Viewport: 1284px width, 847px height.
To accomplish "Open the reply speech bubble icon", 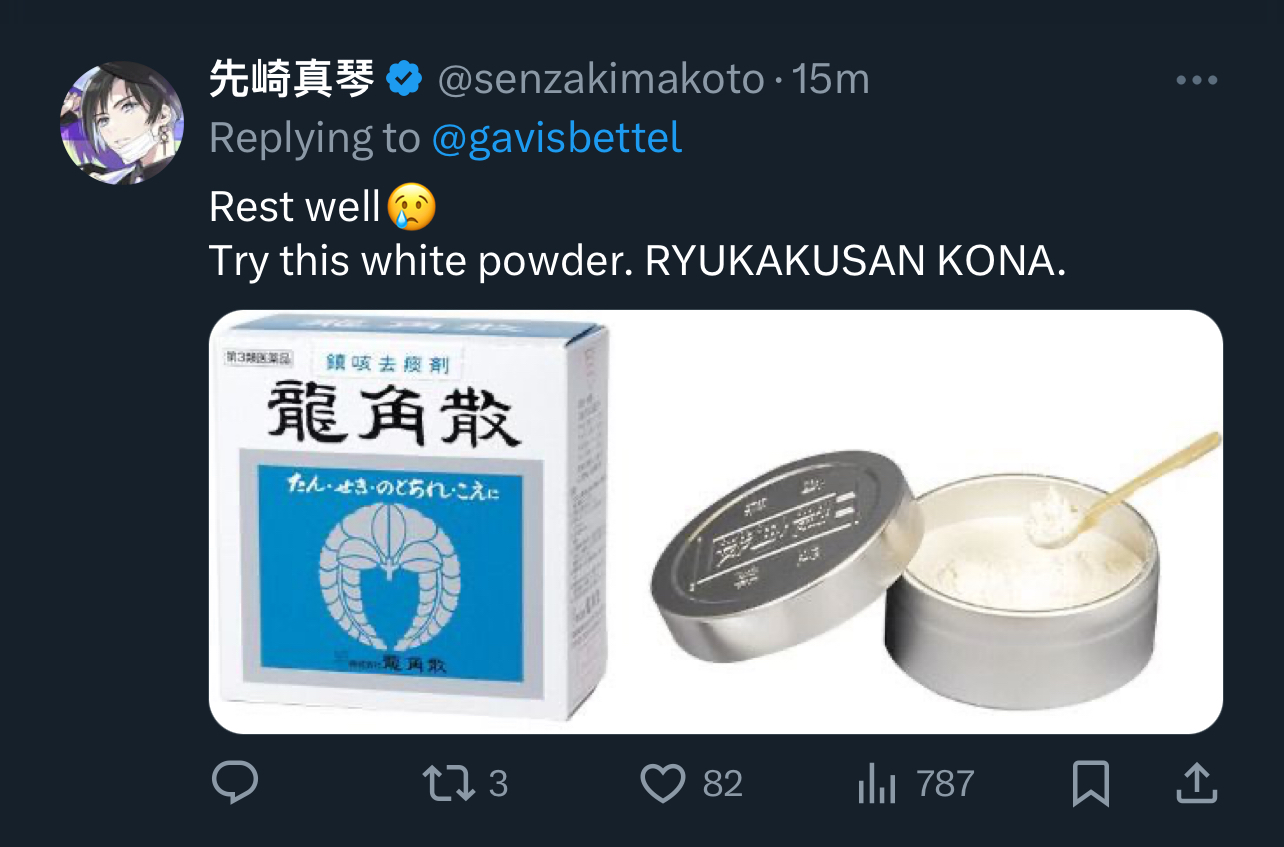I will [x=235, y=783].
